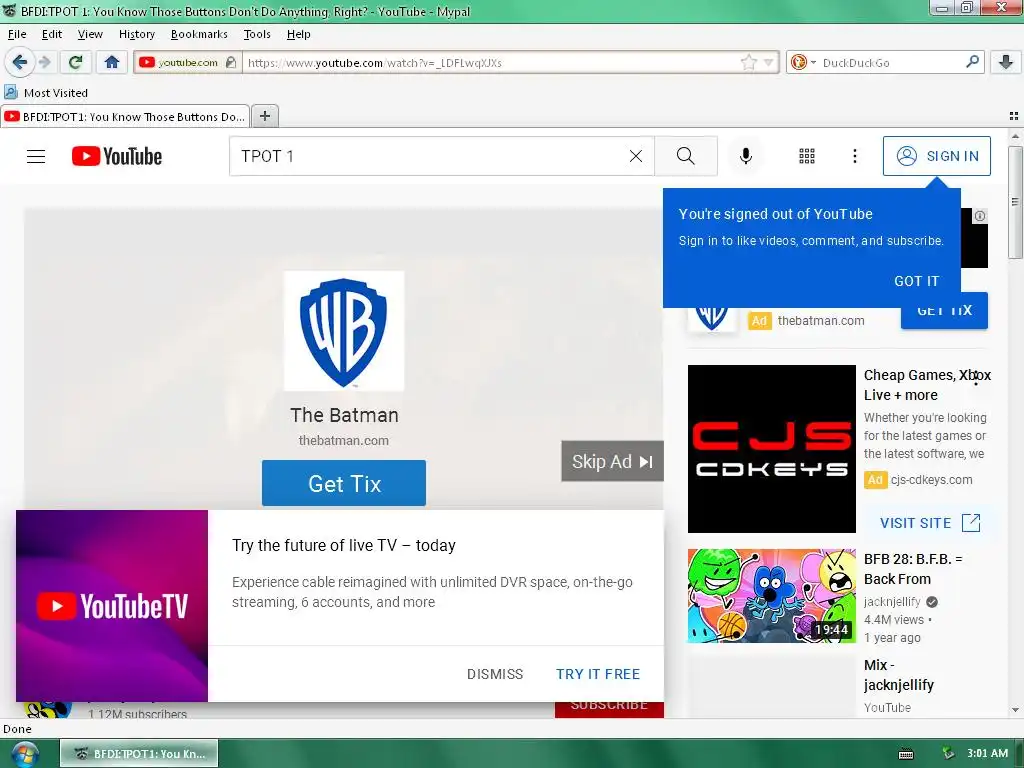Open the on-screen keyboard tray icon
This screenshot has width=1024, height=768.
tap(906, 754)
